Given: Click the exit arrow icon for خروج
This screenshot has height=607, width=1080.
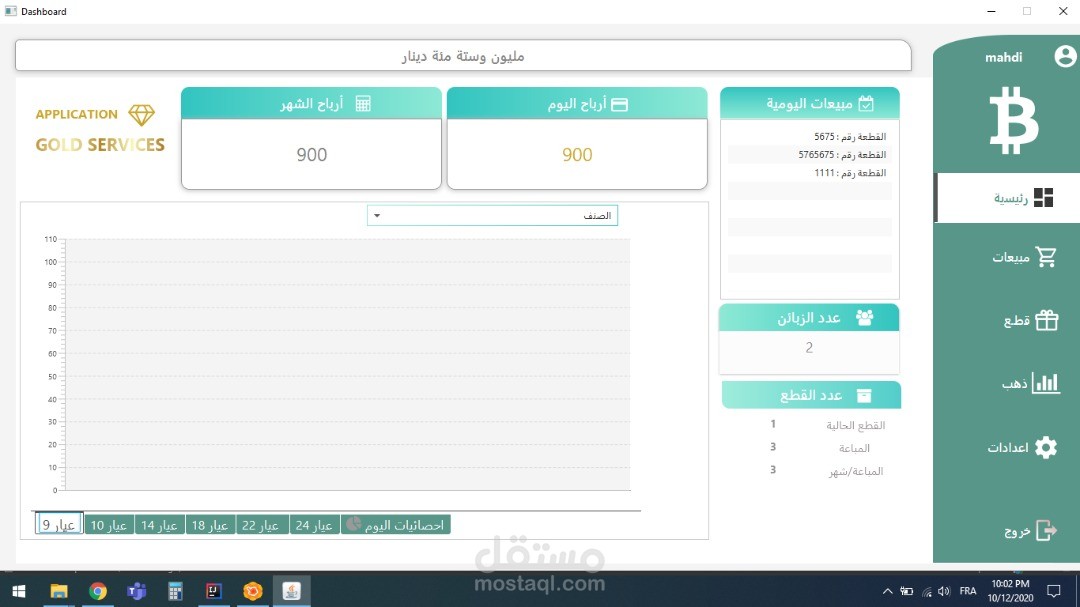Looking at the screenshot, I should [1046, 531].
